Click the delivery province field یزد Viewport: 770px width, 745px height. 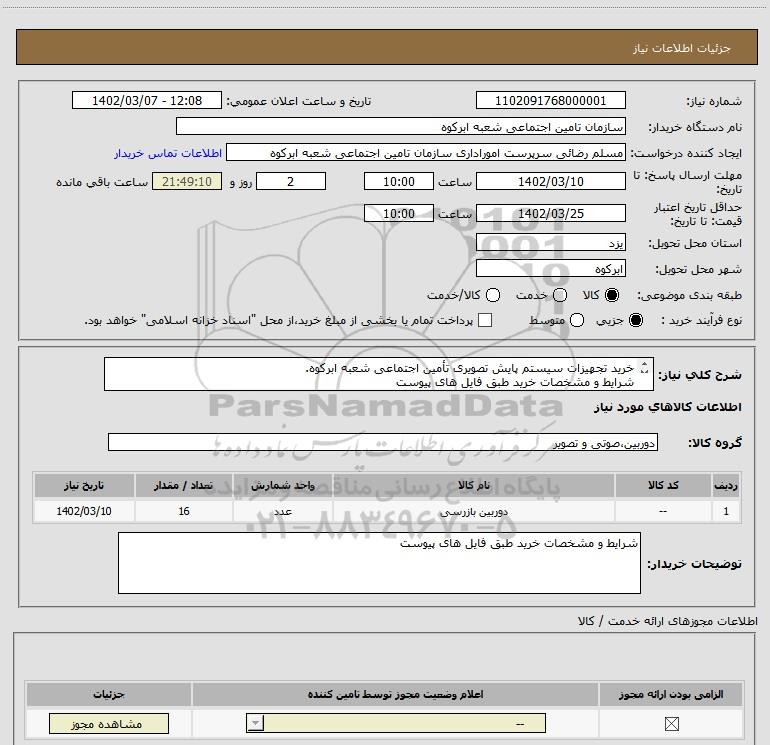point(550,243)
